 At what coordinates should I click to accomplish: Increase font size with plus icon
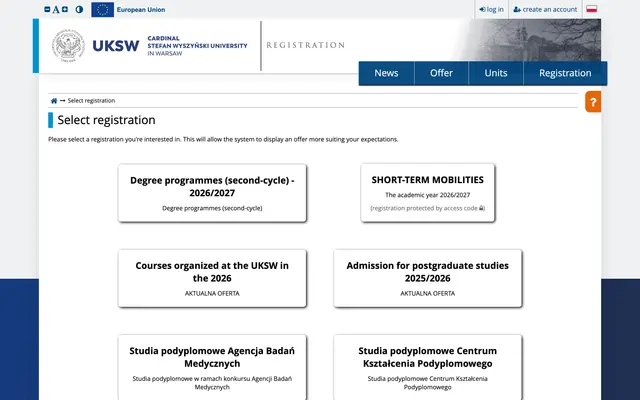coord(65,9)
